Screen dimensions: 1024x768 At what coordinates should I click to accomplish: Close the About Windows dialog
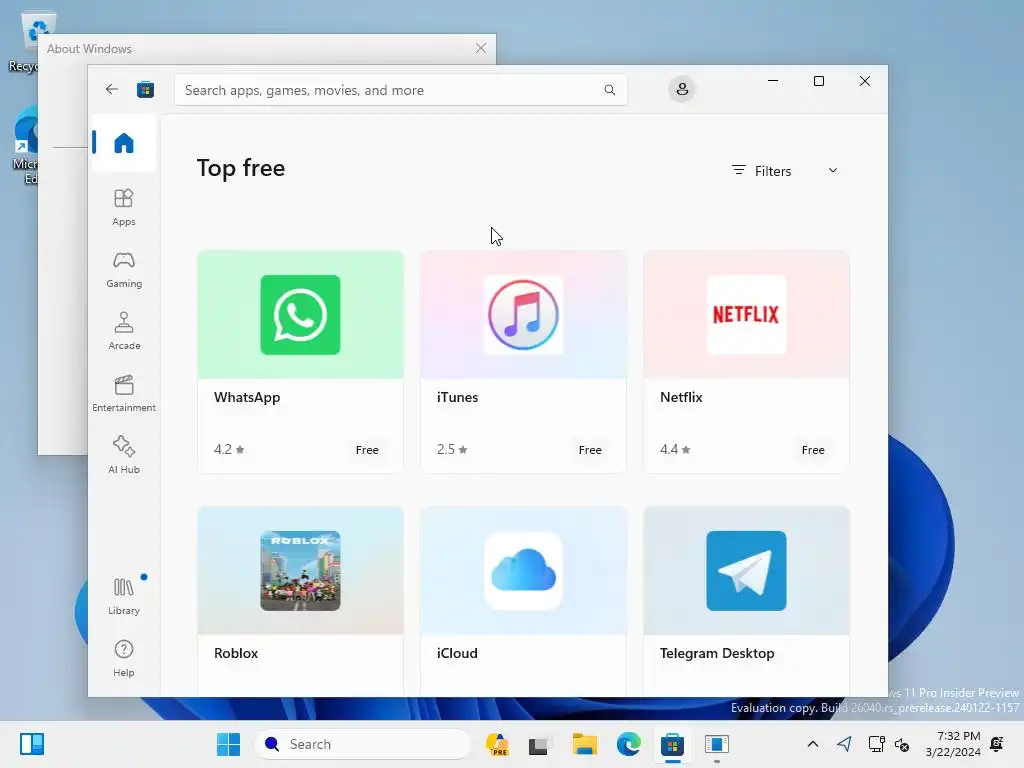pyautogui.click(x=481, y=48)
